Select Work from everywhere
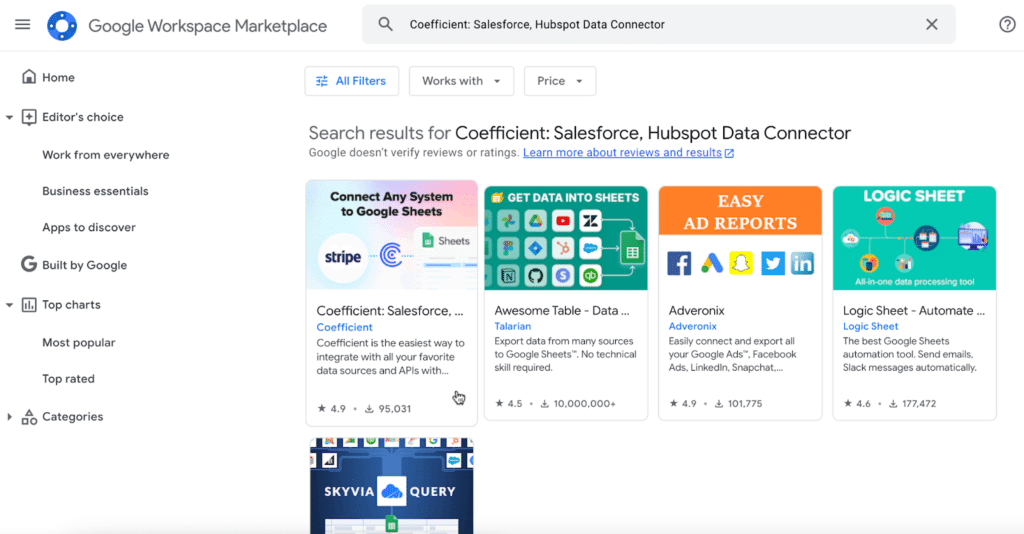Screen dimensions: 1024x534 click(x=105, y=155)
